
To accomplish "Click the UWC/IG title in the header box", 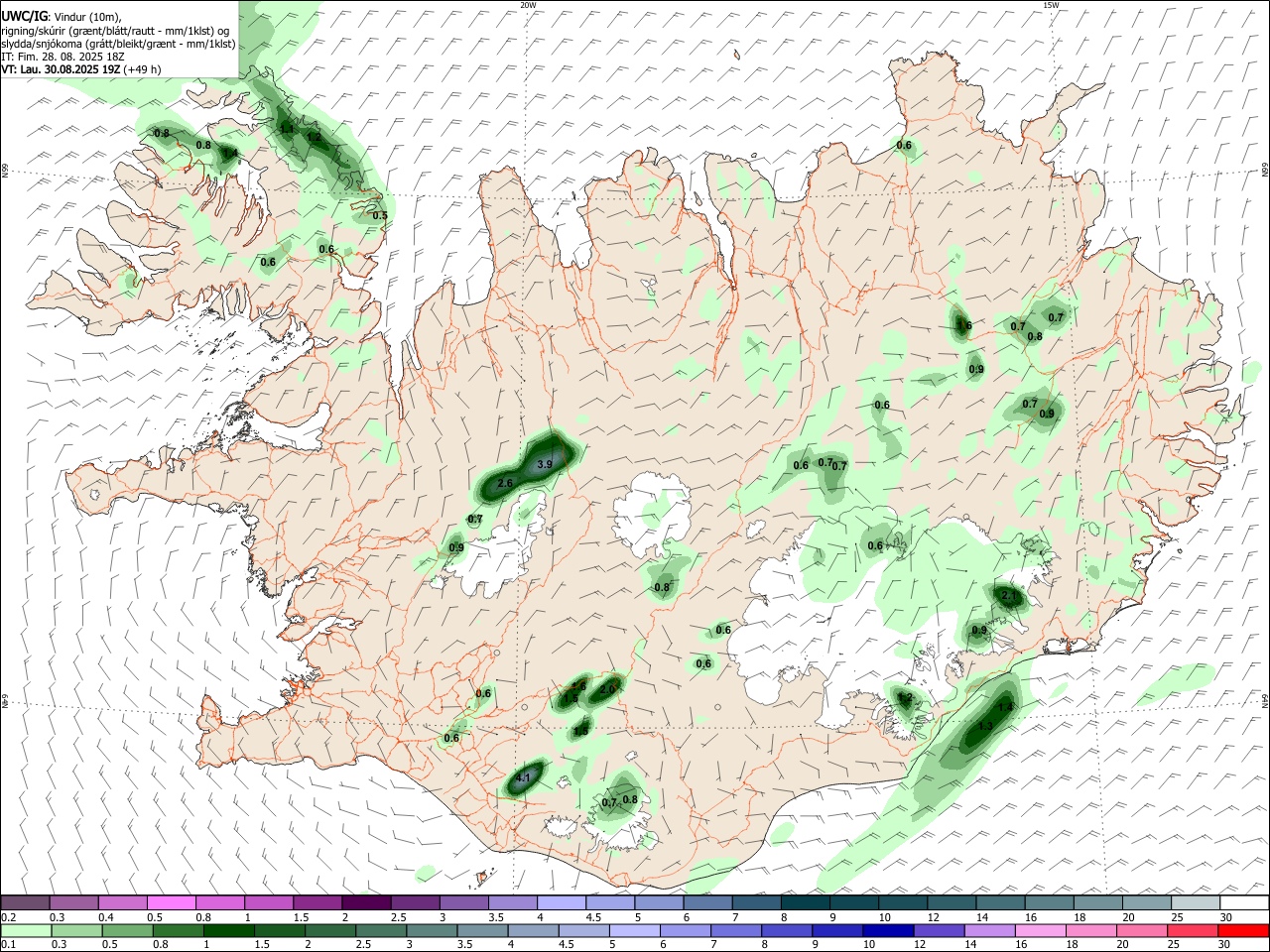I will tap(24, 17).
